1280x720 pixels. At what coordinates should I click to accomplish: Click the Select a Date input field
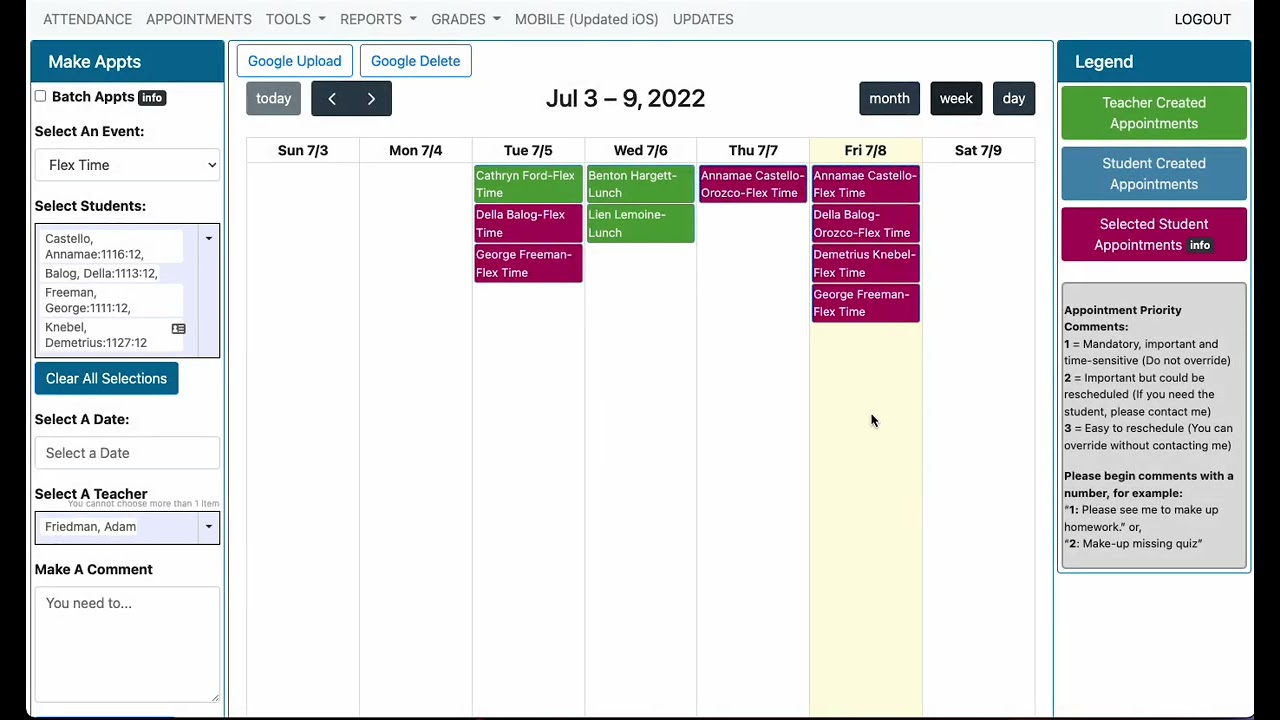tap(127, 453)
